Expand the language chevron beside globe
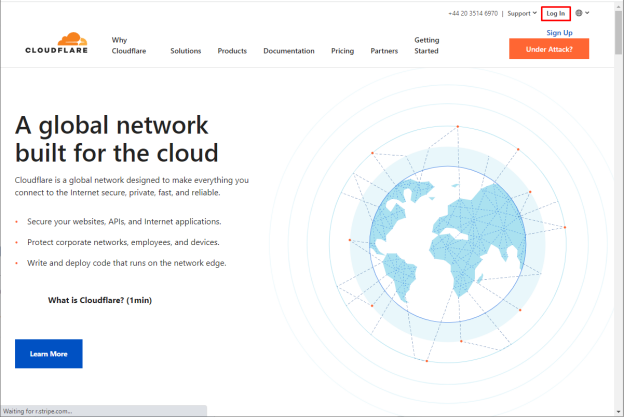Viewport: 624px width, 417px height. tap(587, 13)
